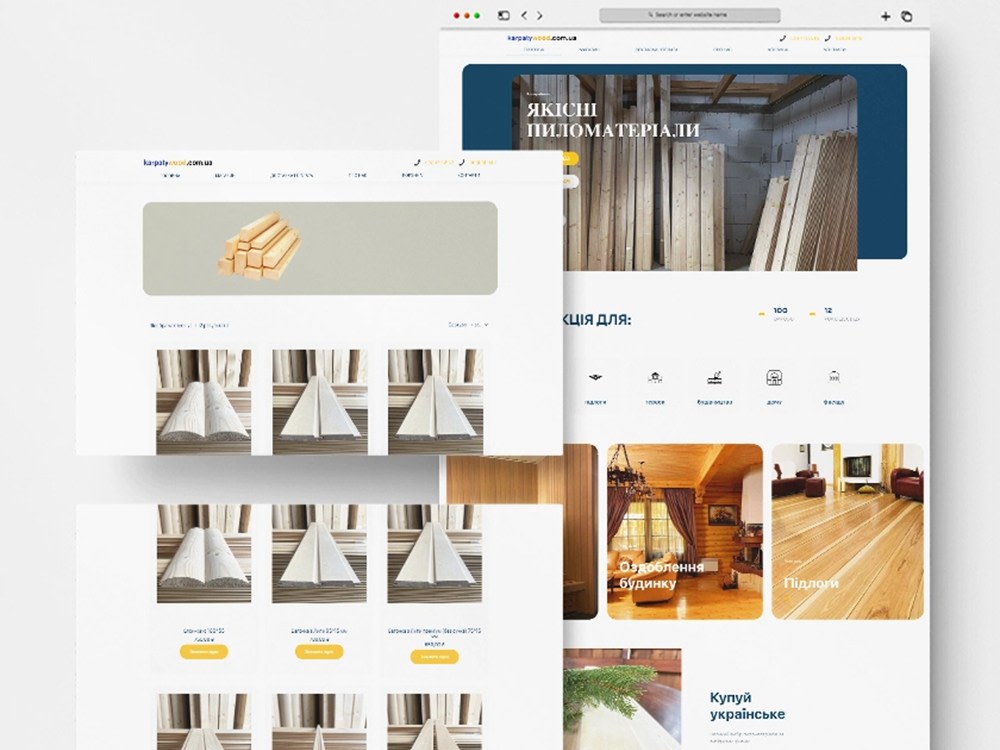This screenshot has height=750, width=1000.
Task: Open the last menu item on the homepage
Action: (x=834, y=50)
